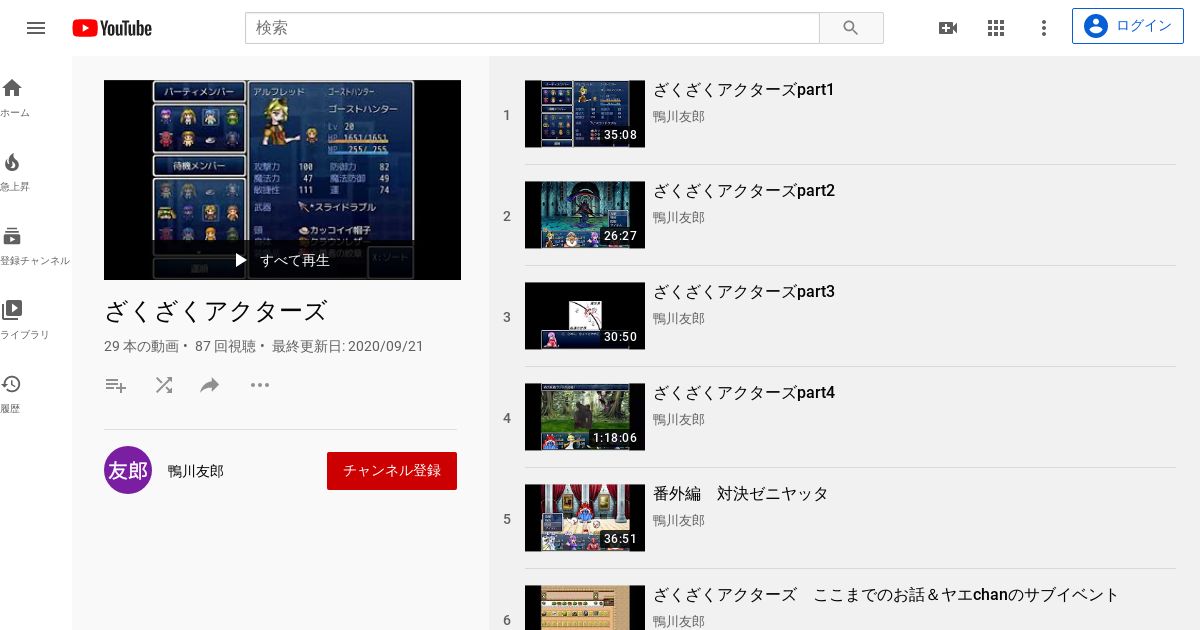This screenshot has width=1200, height=630.
Task: Open video title ざくざくアクターズpart1
Action: coord(744,90)
